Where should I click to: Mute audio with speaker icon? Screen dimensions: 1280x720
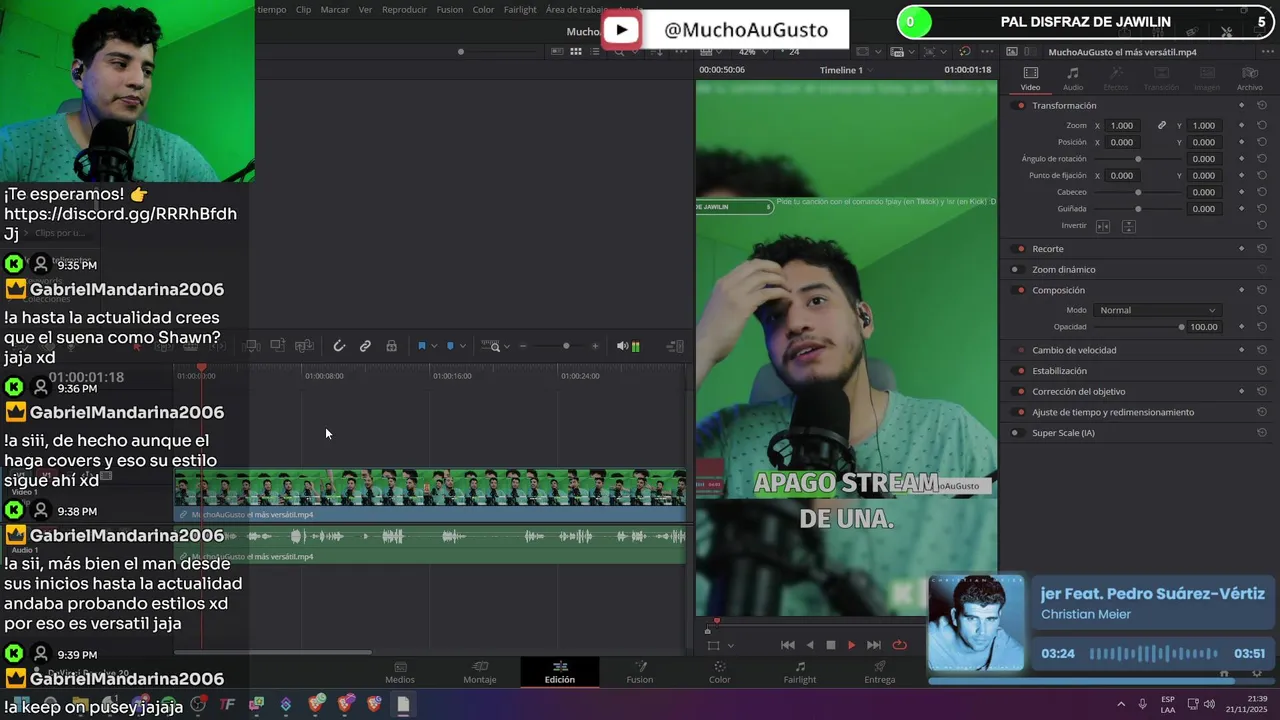(622, 346)
